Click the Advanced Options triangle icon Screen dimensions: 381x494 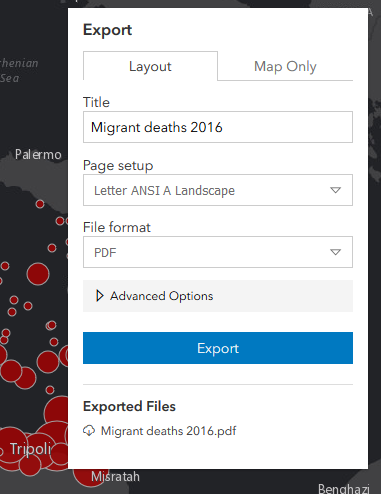coord(99,296)
